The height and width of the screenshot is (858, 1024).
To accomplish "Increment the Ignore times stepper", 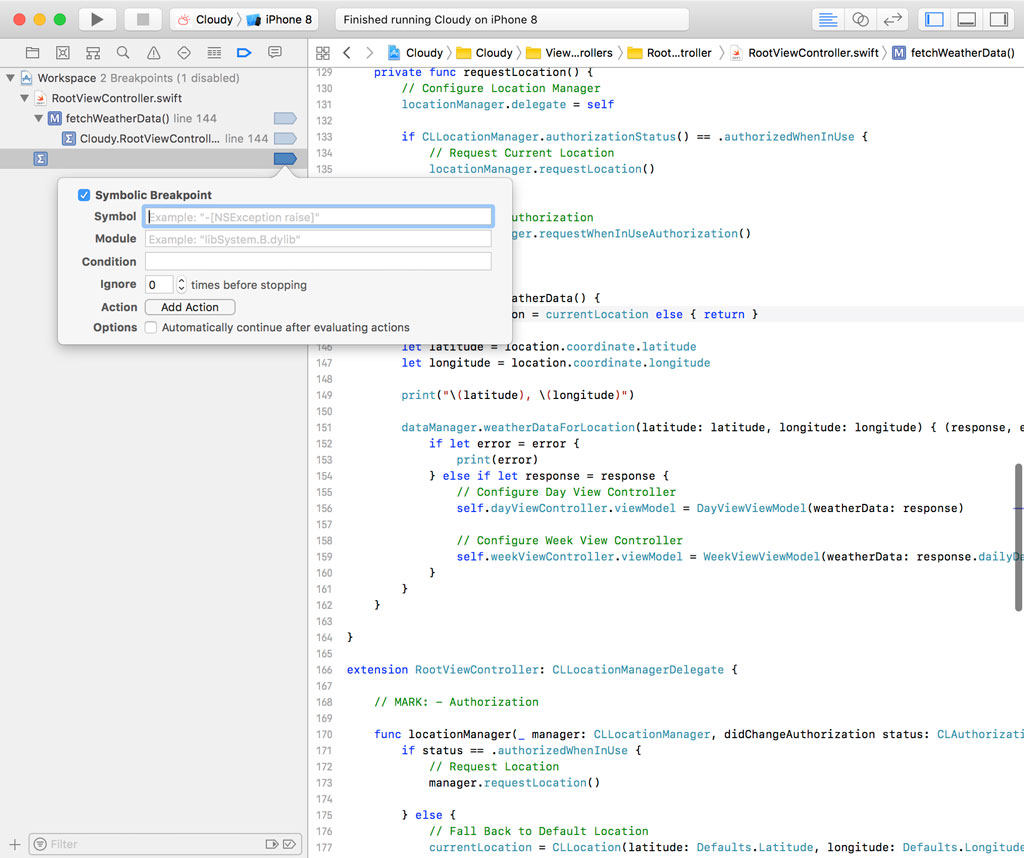I will click(x=180, y=280).
